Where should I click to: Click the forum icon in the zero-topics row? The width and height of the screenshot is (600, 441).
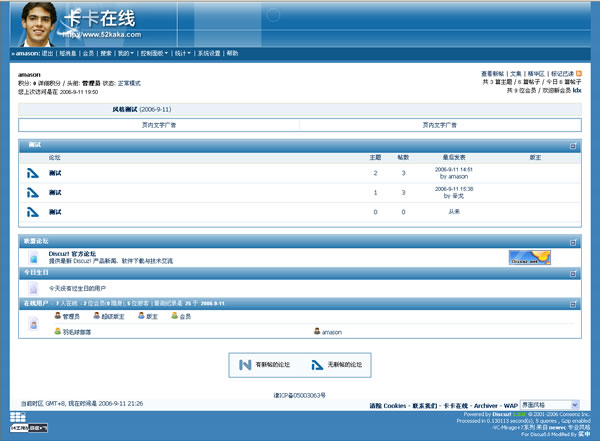(33, 212)
